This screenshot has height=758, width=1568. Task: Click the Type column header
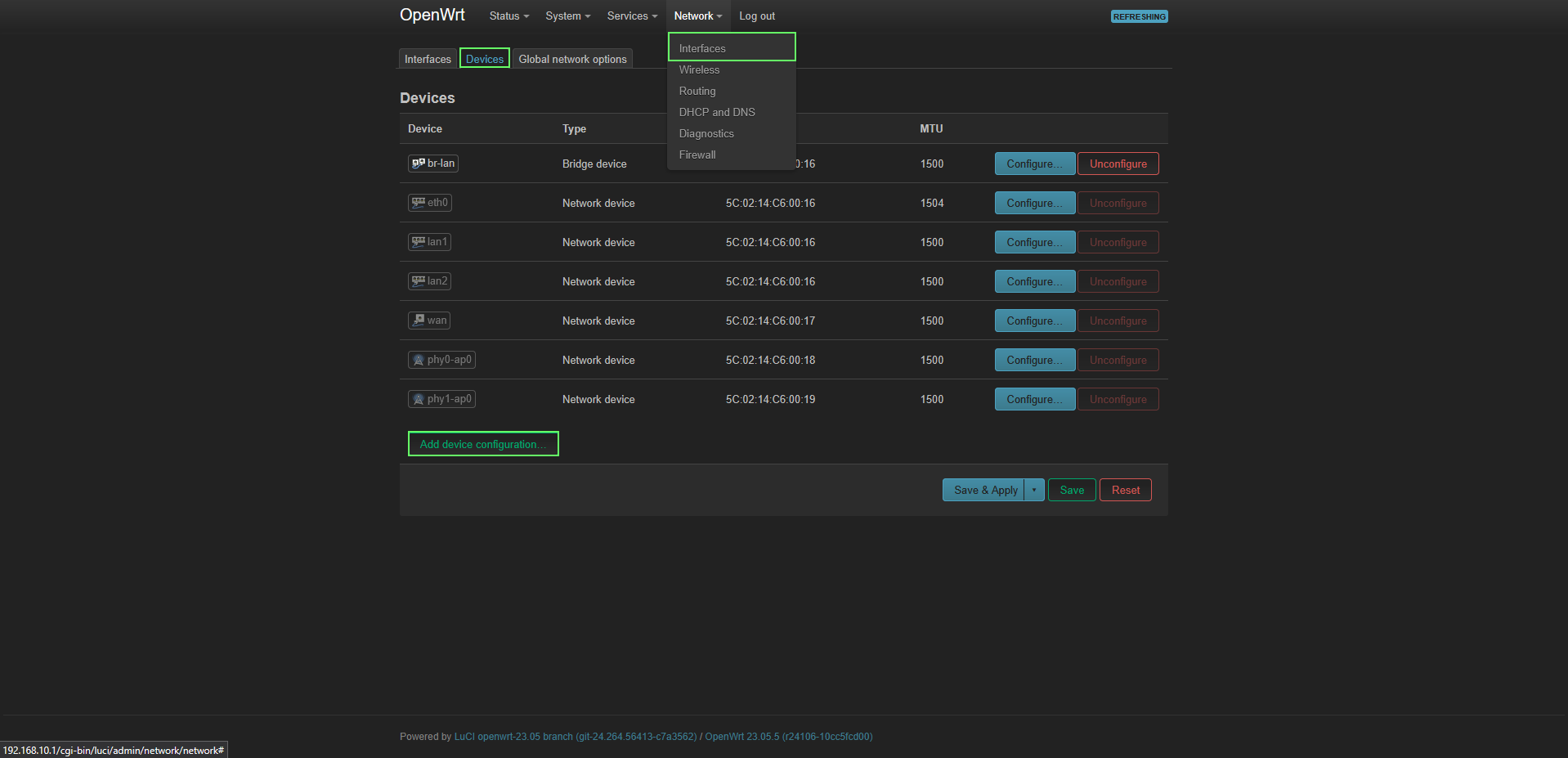pyautogui.click(x=574, y=128)
